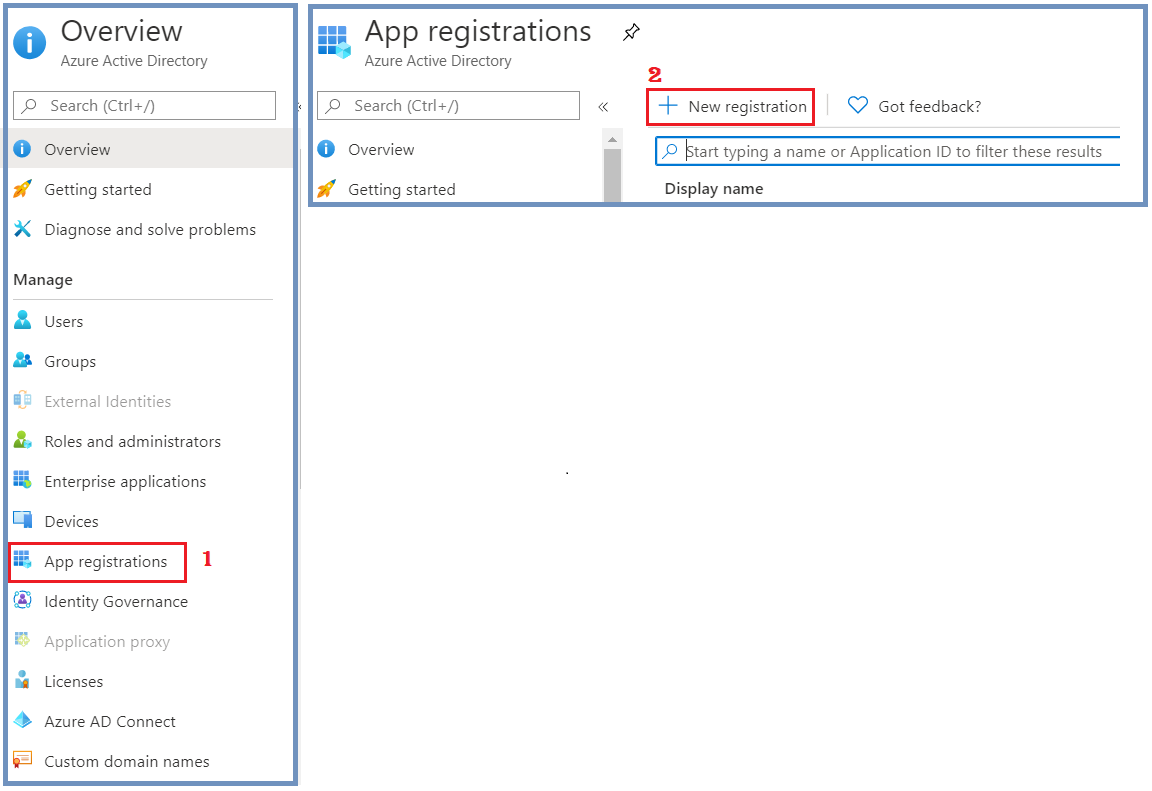Click the Devices monitor icon
The height and width of the screenshot is (791, 1152).
[x=23, y=520]
